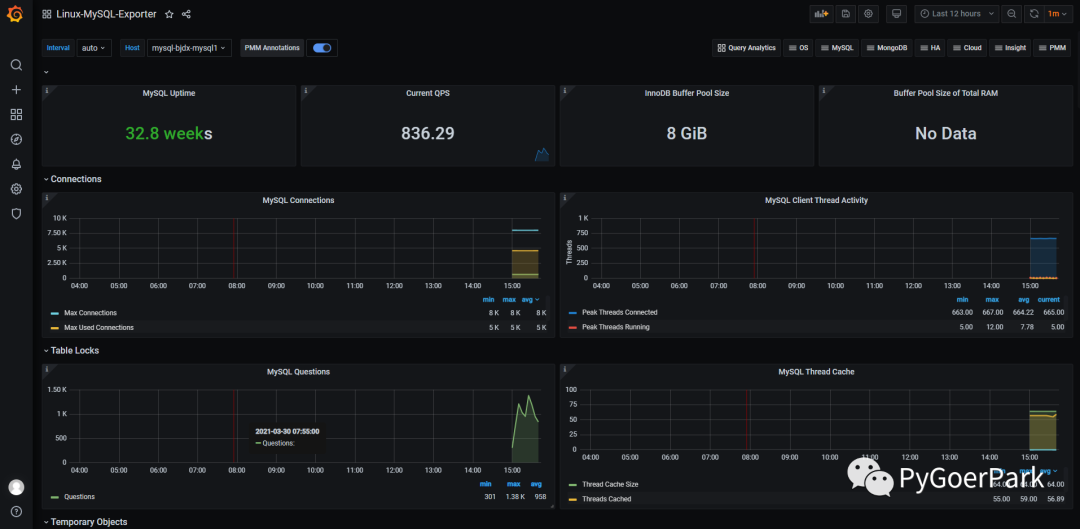
Task: Open the Configuration gear in sidebar
Action: coord(17,189)
